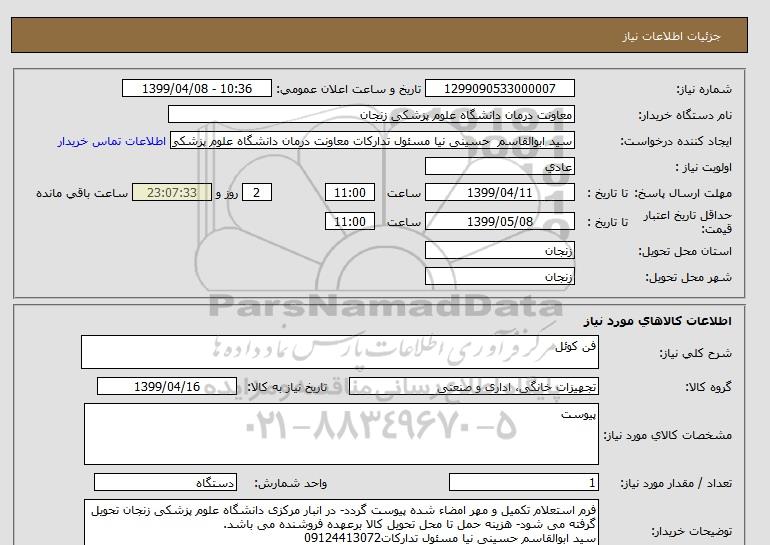Select the buyer name field معاونت درمان دانشگاه
This screenshot has width=770, height=545.
coord(371,114)
